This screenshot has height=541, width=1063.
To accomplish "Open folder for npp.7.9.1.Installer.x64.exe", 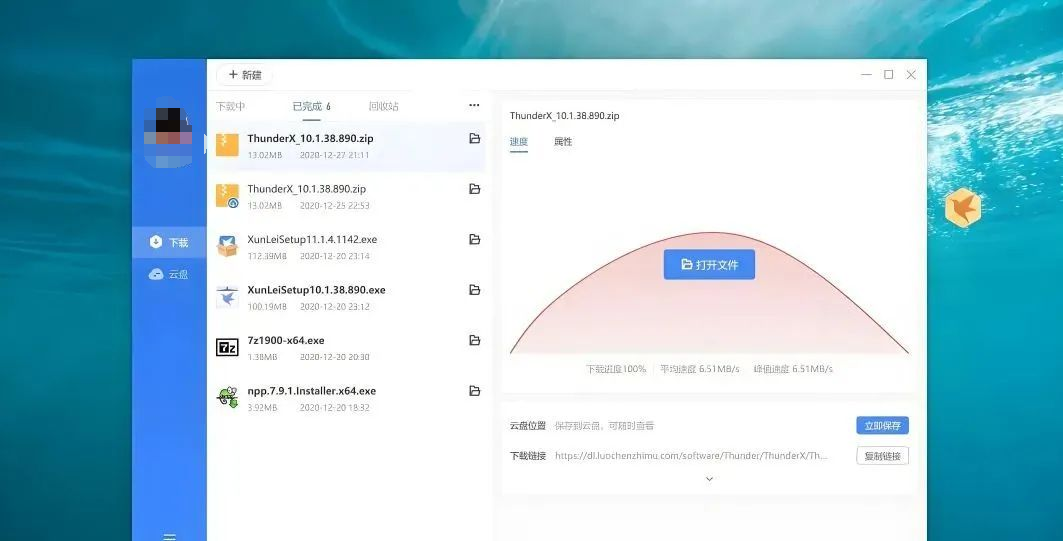I will [475, 391].
